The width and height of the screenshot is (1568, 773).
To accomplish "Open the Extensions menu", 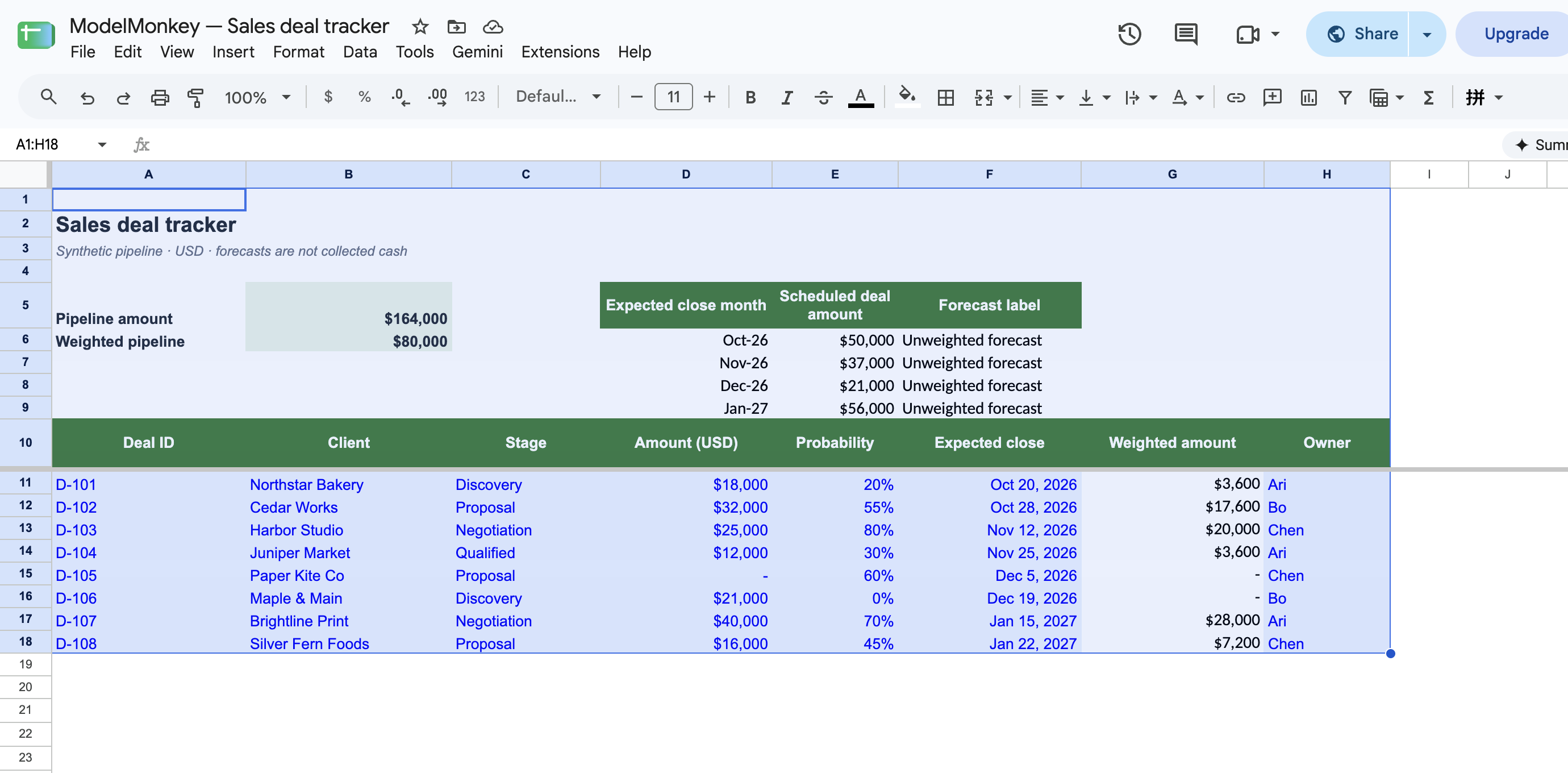I will pos(560,52).
